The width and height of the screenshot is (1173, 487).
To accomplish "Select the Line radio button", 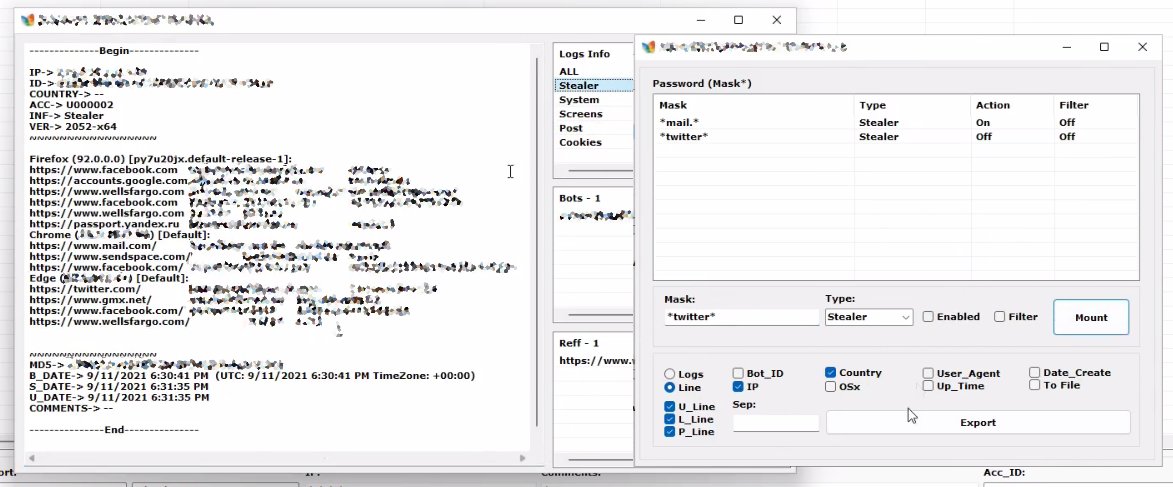I will pos(670,388).
